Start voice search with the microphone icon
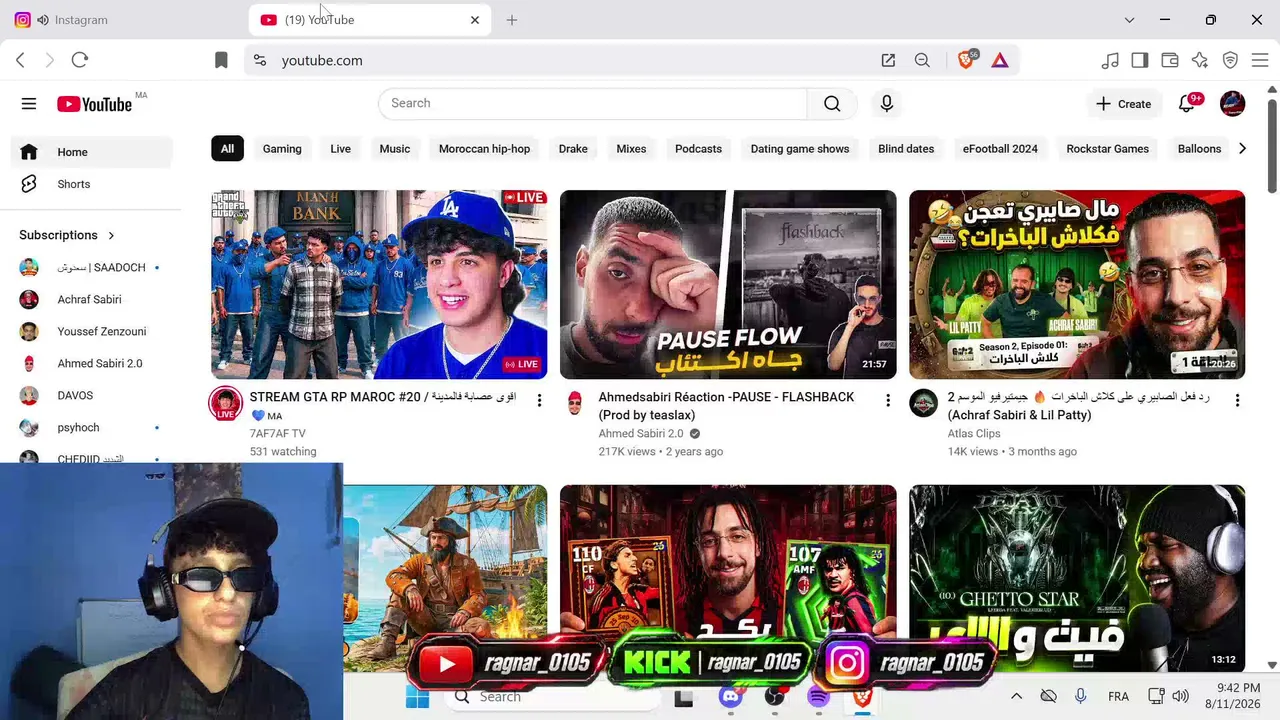The width and height of the screenshot is (1280, 720). 887,104
